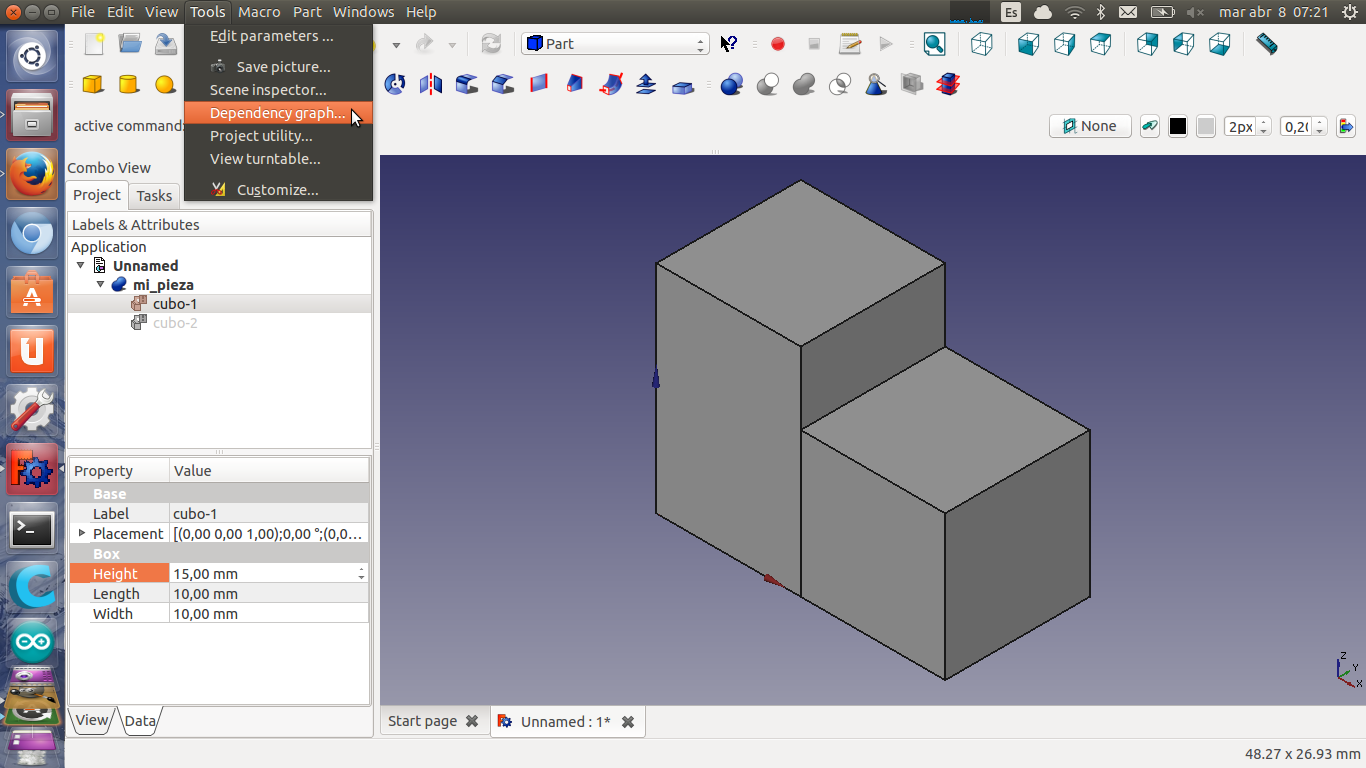Click the Height value field
The height and width of the screenshot is (768, 1366).
point(262,574)
